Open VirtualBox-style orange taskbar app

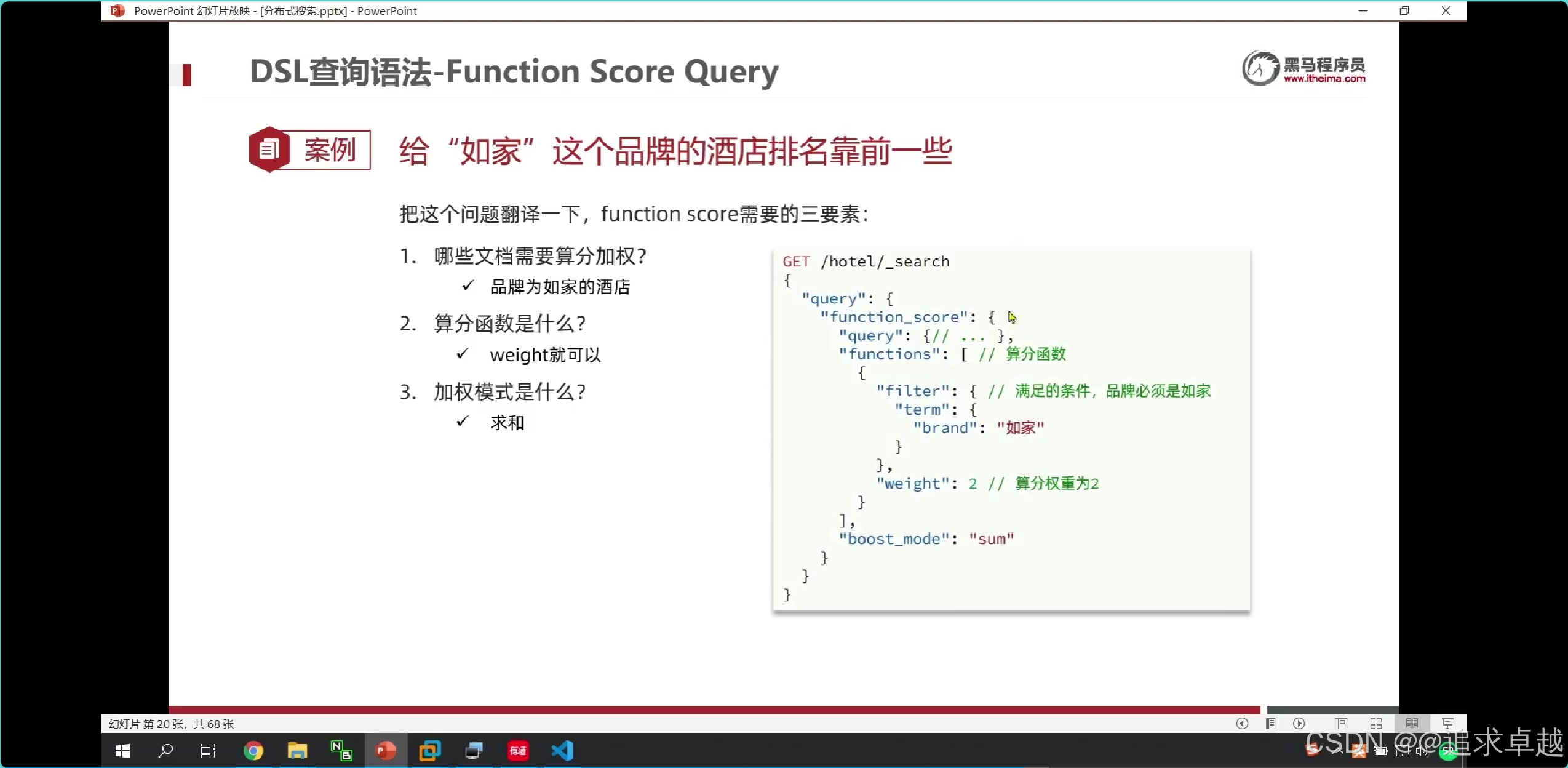point(429,751)
